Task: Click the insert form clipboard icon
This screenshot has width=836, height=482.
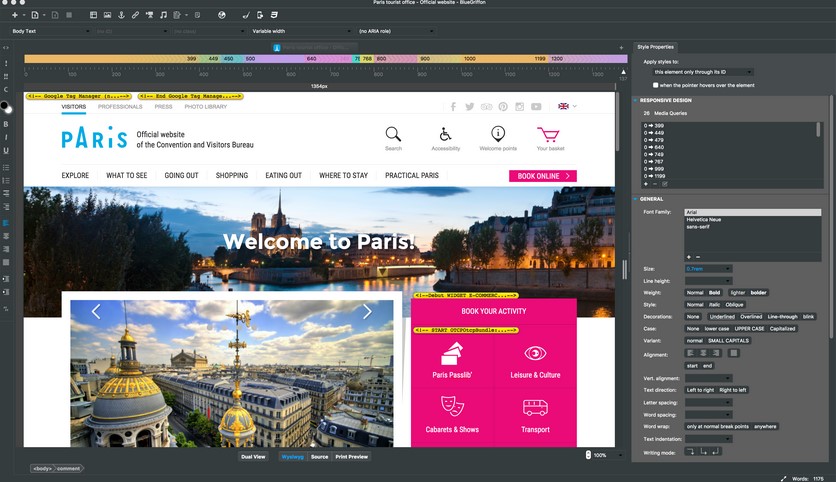Action: [x=177, y=15]
